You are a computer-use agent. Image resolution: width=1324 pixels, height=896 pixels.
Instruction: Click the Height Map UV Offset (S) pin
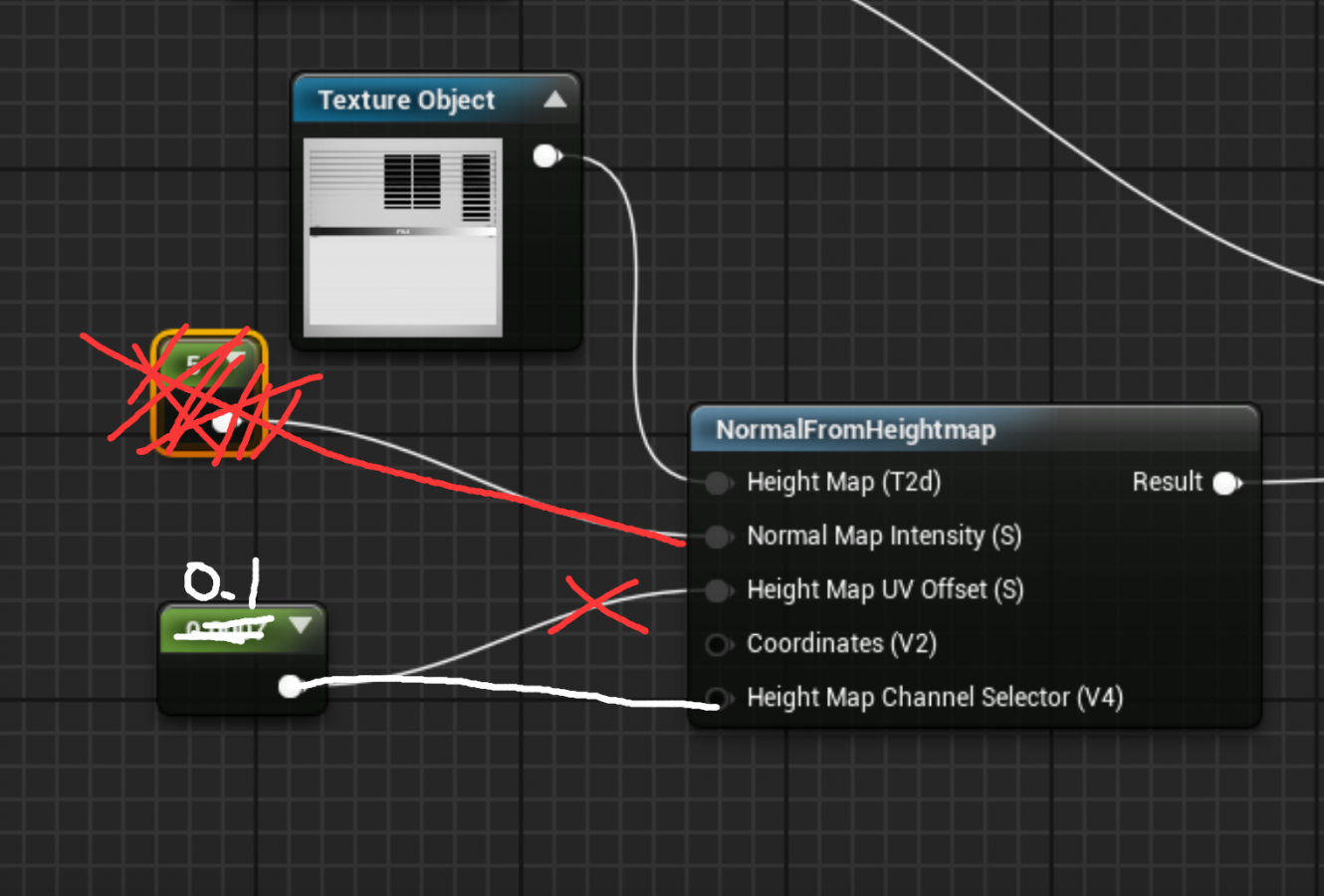pos(717,590)
